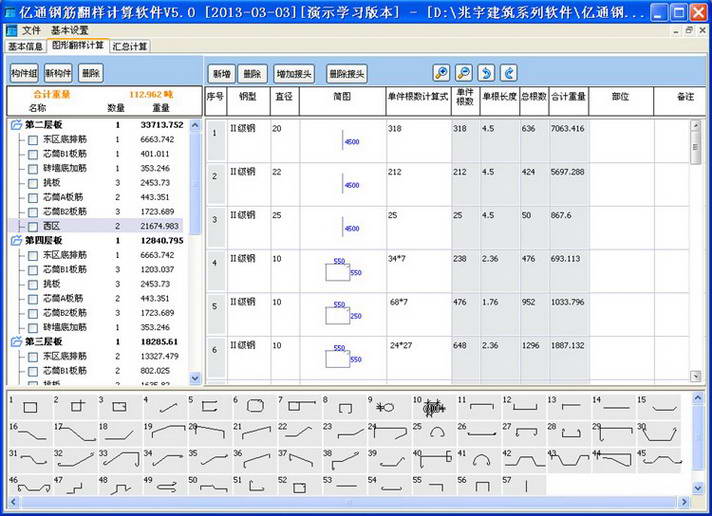
Task: Select rebar shape number 41 semicircle arch
Action: pyautogui.click(x=480, y=460)
